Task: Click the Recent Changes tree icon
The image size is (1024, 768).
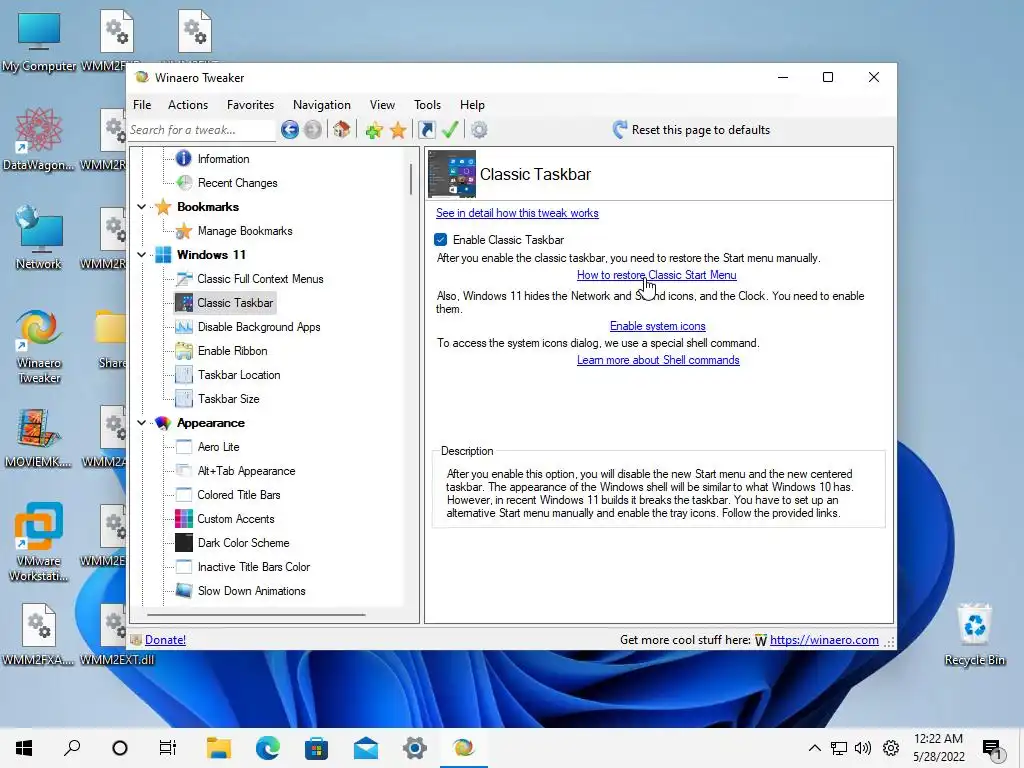Action: (x=184, y=183)
